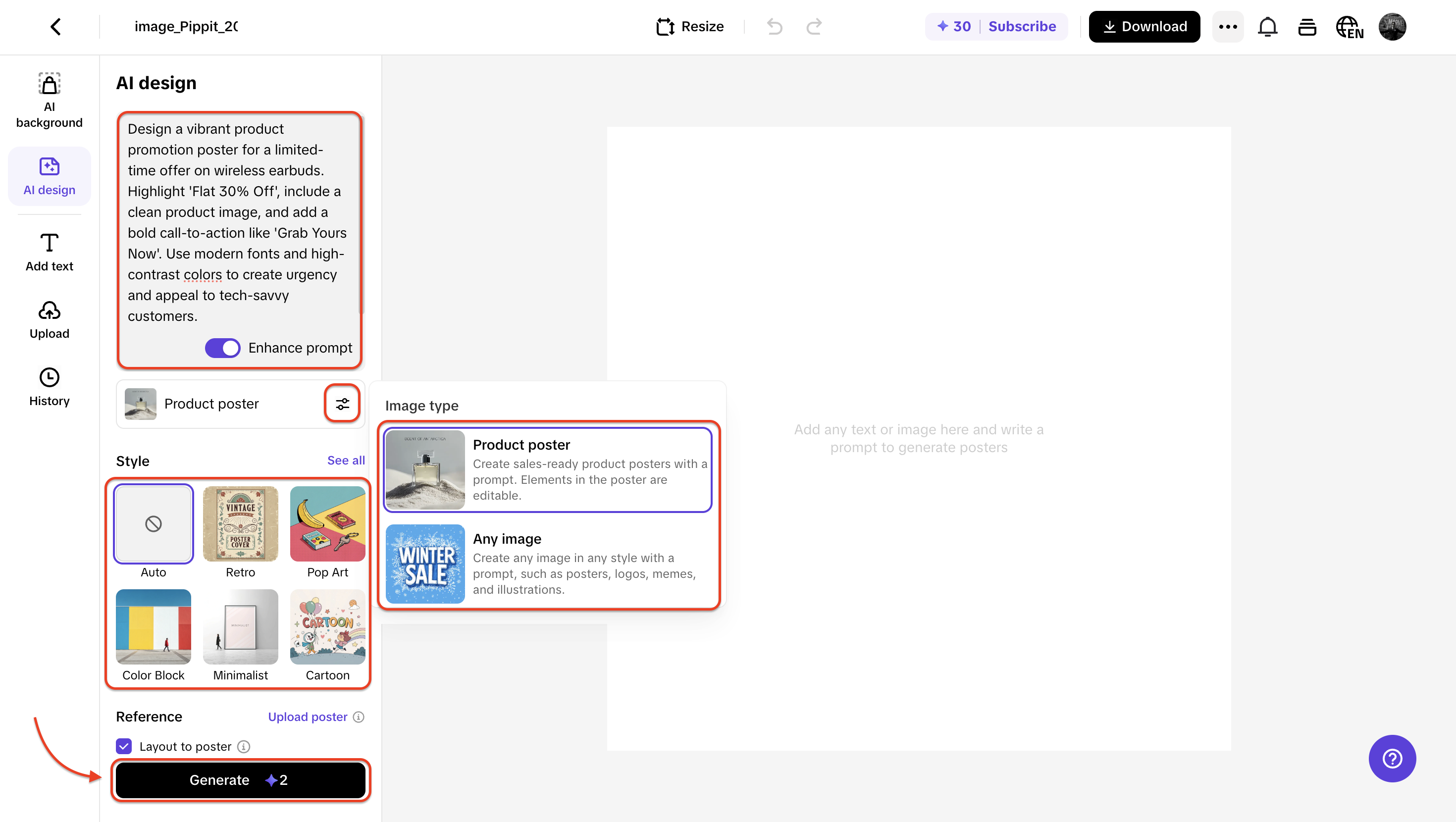1456x822 pixels.
Task: Click the language globe EN icon
Action: [x=1349, y=27]
